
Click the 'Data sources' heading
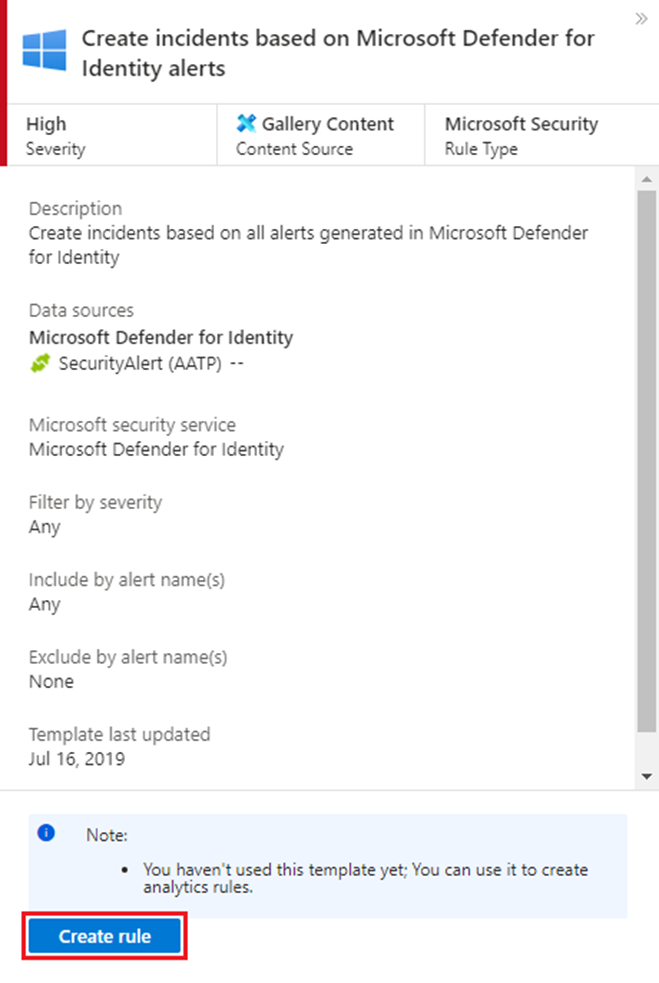81,310
